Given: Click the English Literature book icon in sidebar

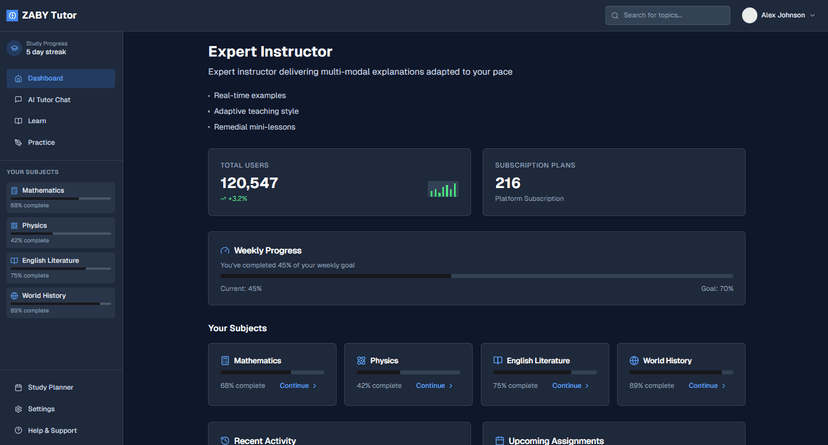Looking at the screenshot, I should (14, 261).
